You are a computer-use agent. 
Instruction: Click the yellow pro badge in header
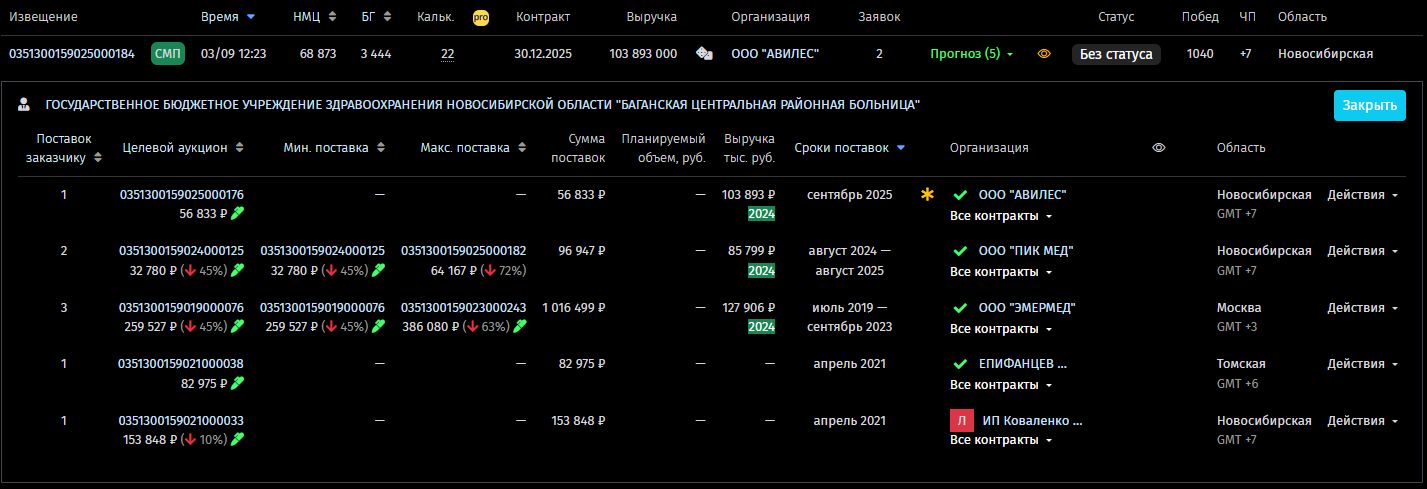coord(480,17)
